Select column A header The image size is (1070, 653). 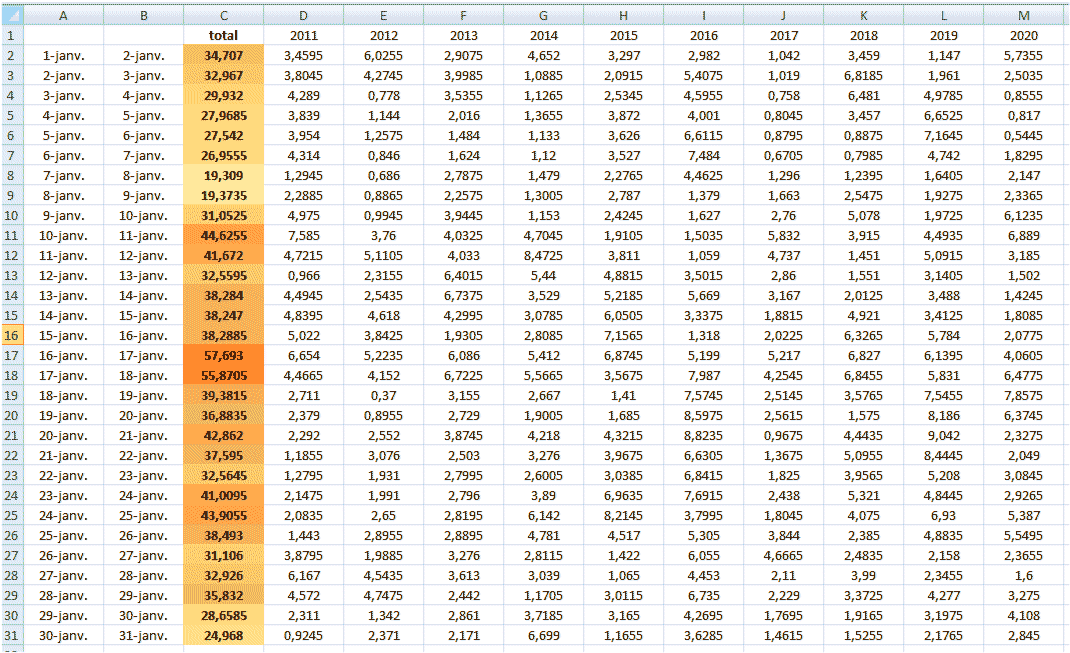[x=63, y=15]
